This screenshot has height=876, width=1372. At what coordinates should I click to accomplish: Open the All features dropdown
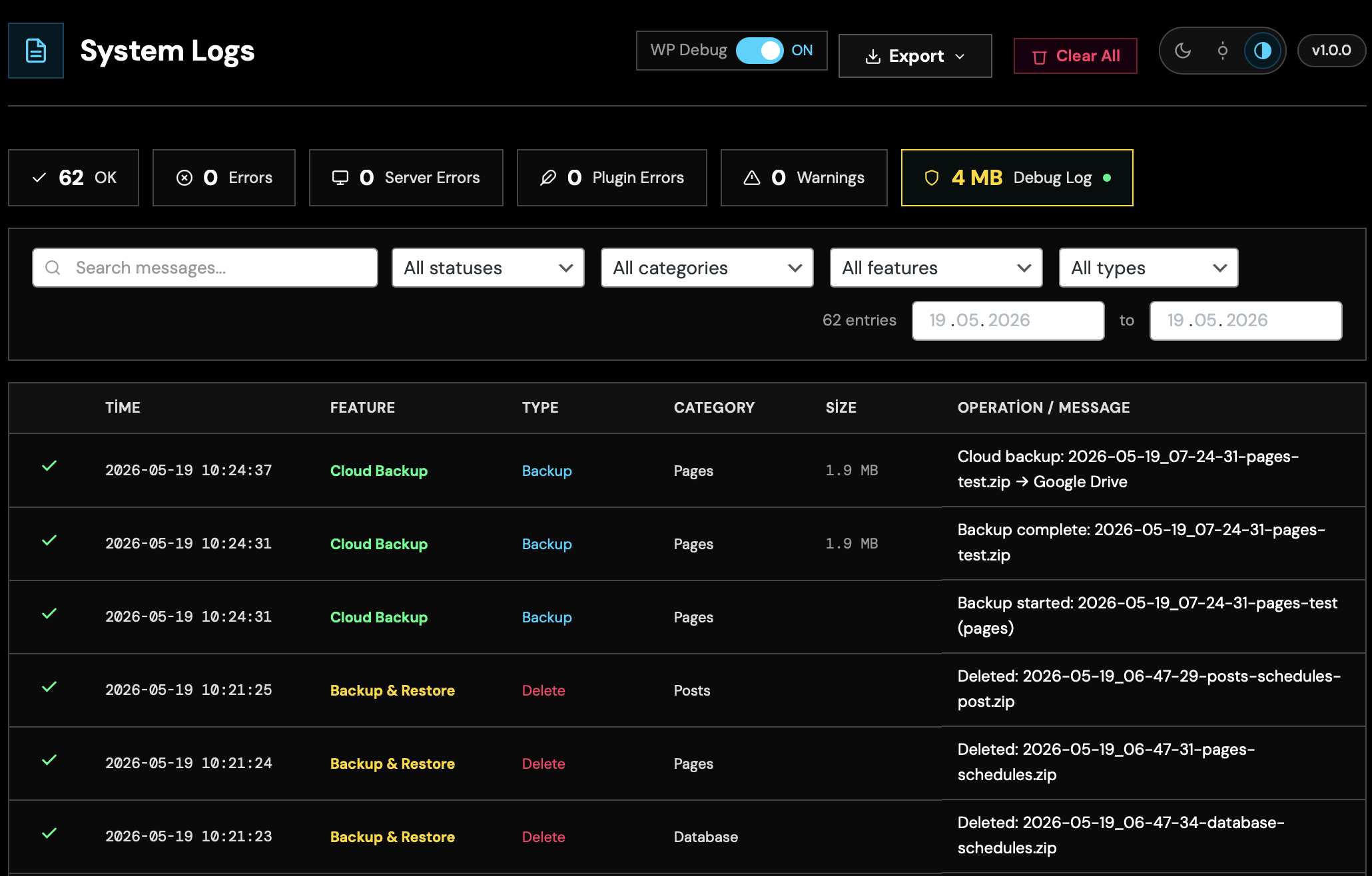click(936, 268)
